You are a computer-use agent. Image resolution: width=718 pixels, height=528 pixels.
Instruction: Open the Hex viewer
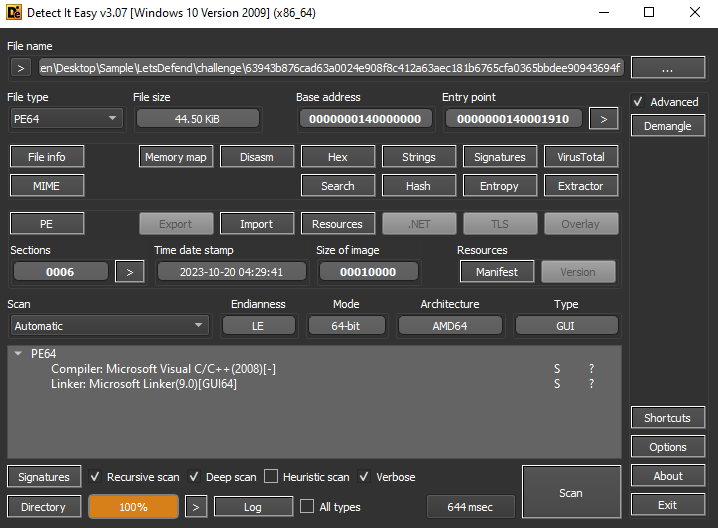(x=337, y=157)
